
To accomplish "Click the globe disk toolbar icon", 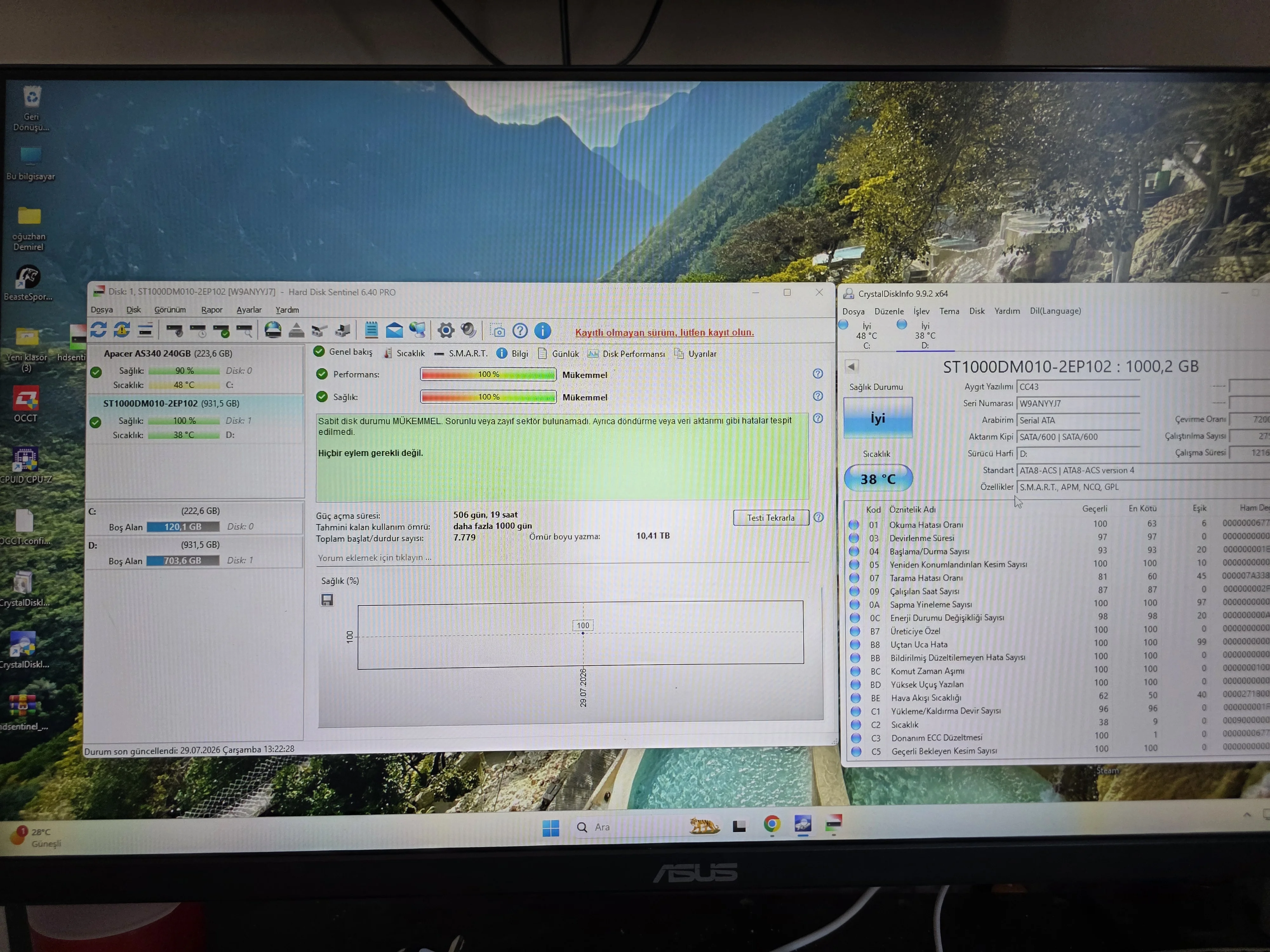I will coord(273,329).
